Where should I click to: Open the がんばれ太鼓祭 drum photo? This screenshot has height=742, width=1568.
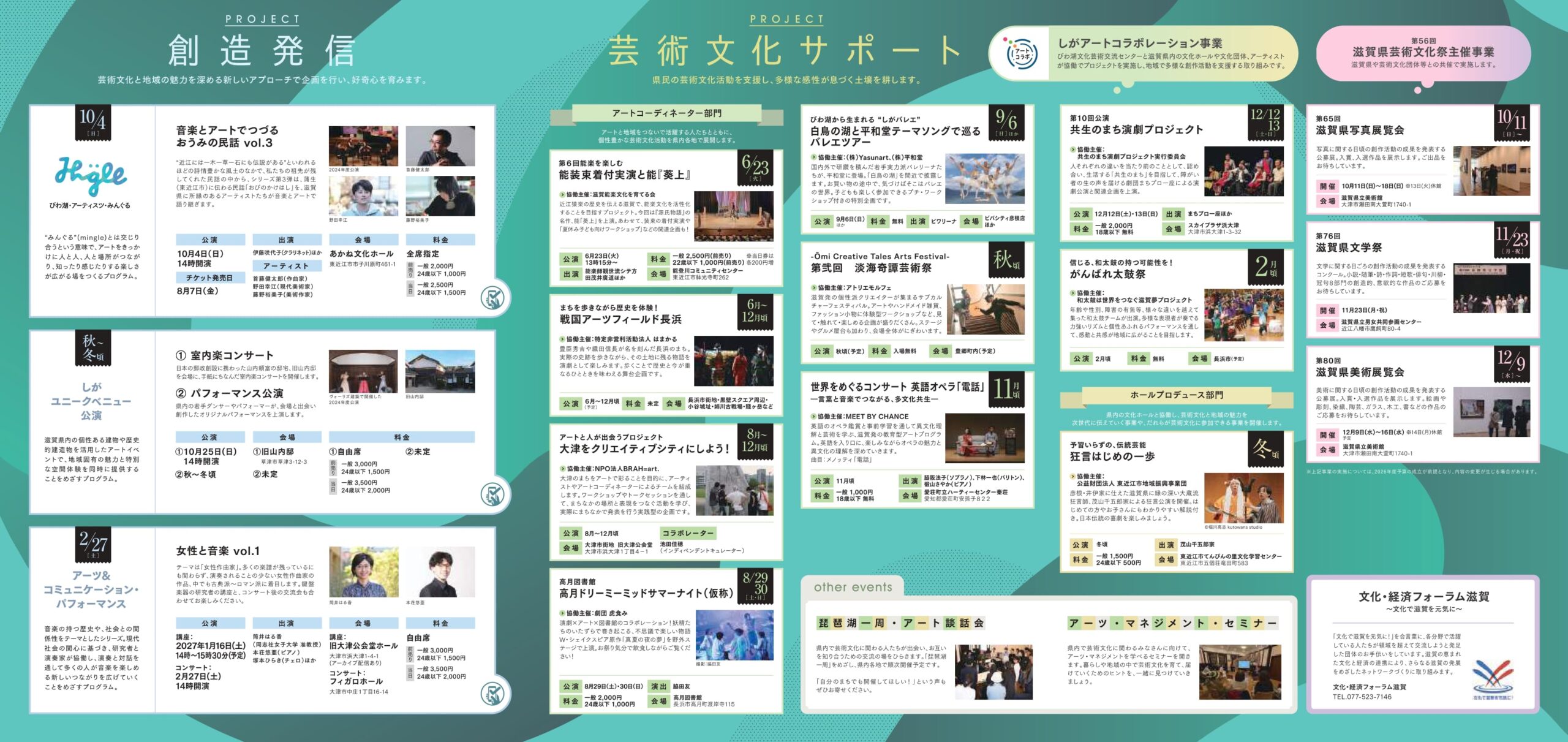click(1243, 314)
